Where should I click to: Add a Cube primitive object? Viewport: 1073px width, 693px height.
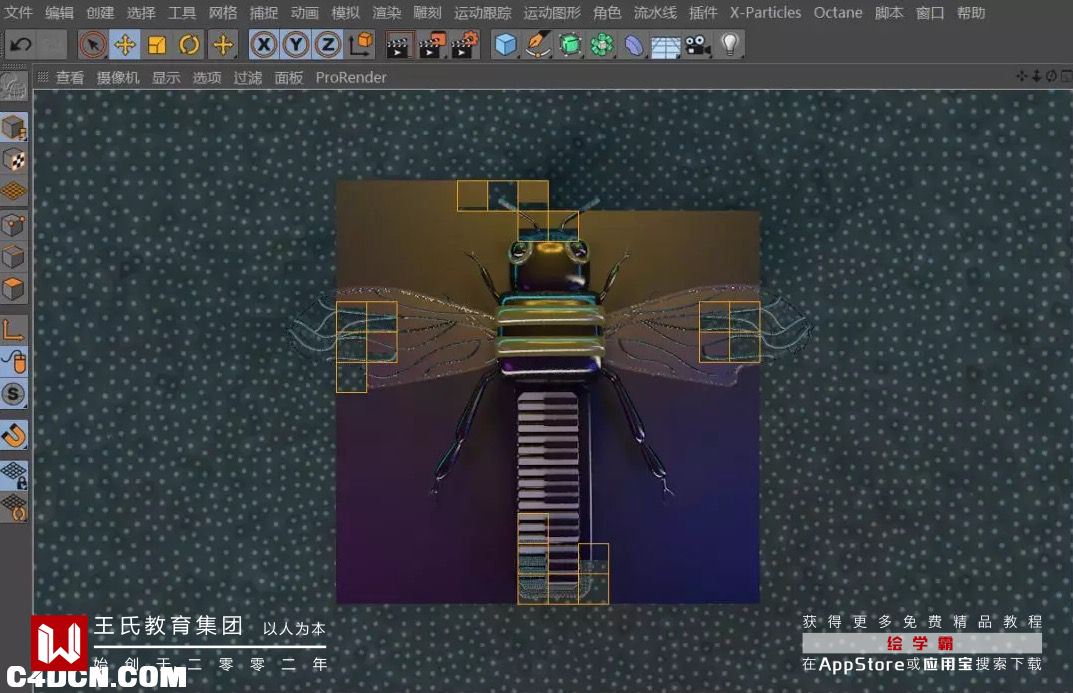pos(506,45)
